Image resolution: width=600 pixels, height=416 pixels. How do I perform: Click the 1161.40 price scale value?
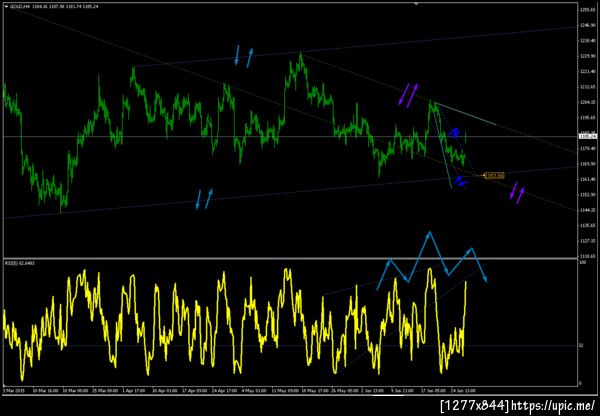tap(588, 179)
